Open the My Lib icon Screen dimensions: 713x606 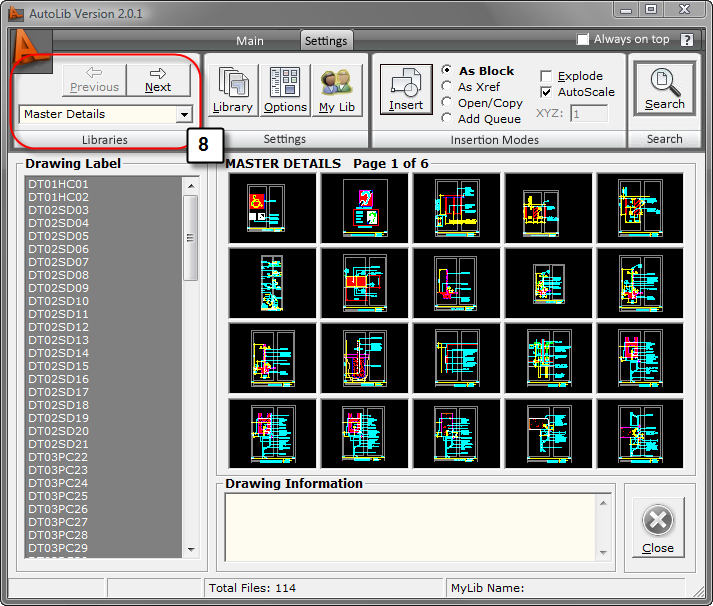(337, 90)
